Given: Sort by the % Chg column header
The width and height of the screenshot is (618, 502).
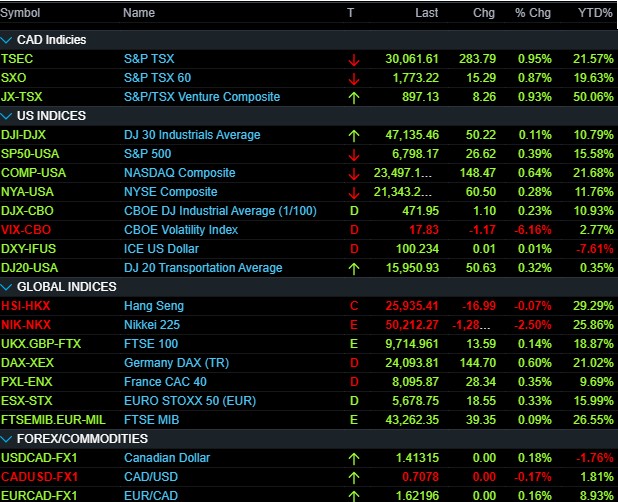Looking at the screenshot, I should [x=532, y=13].
